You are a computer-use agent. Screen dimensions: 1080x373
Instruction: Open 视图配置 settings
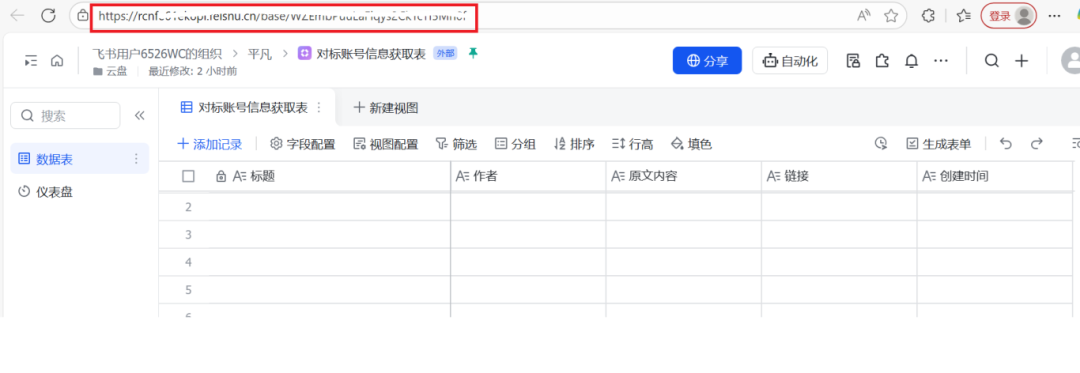coord(385,144)
